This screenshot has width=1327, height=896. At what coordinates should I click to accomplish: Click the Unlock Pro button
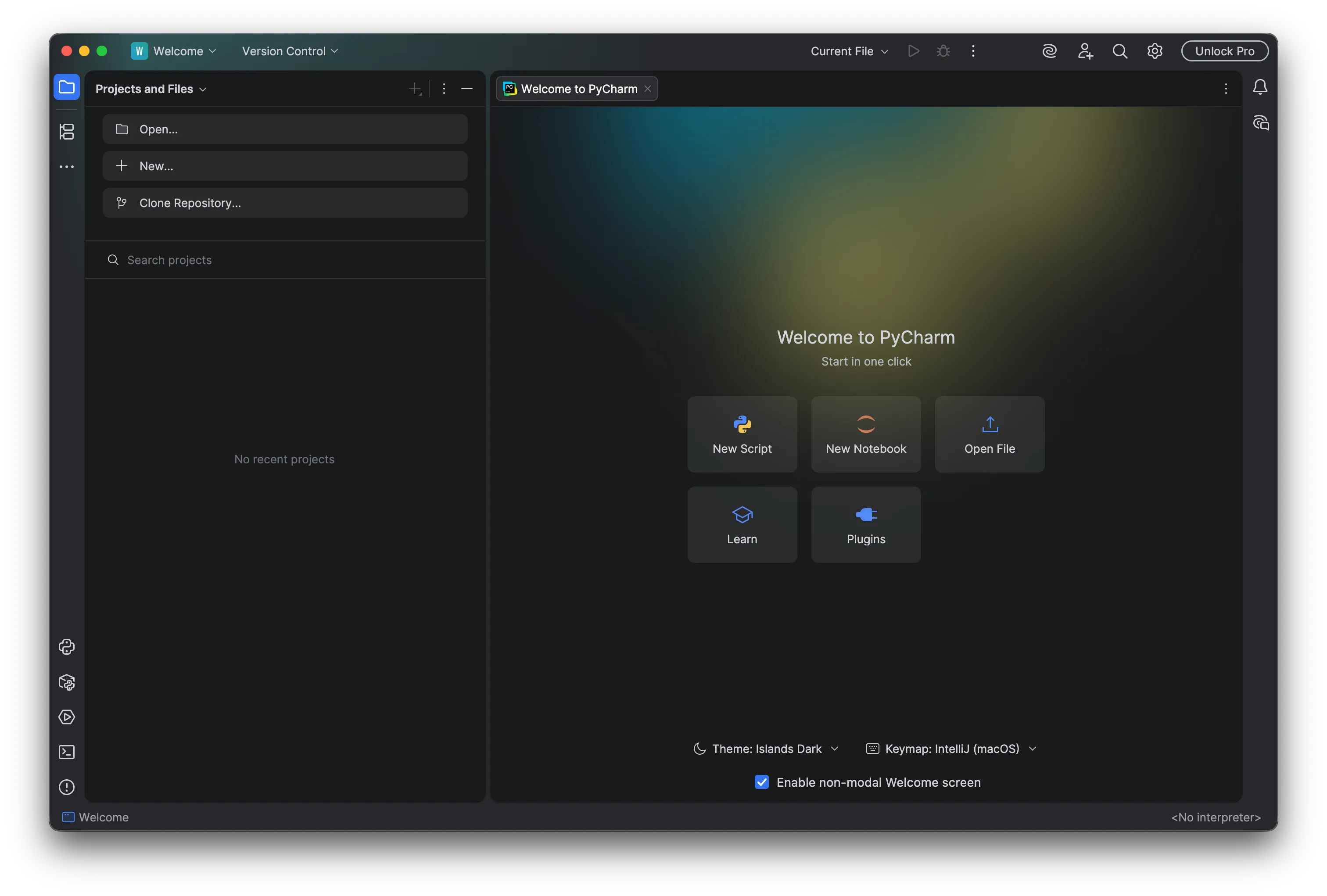point(1225,51)
